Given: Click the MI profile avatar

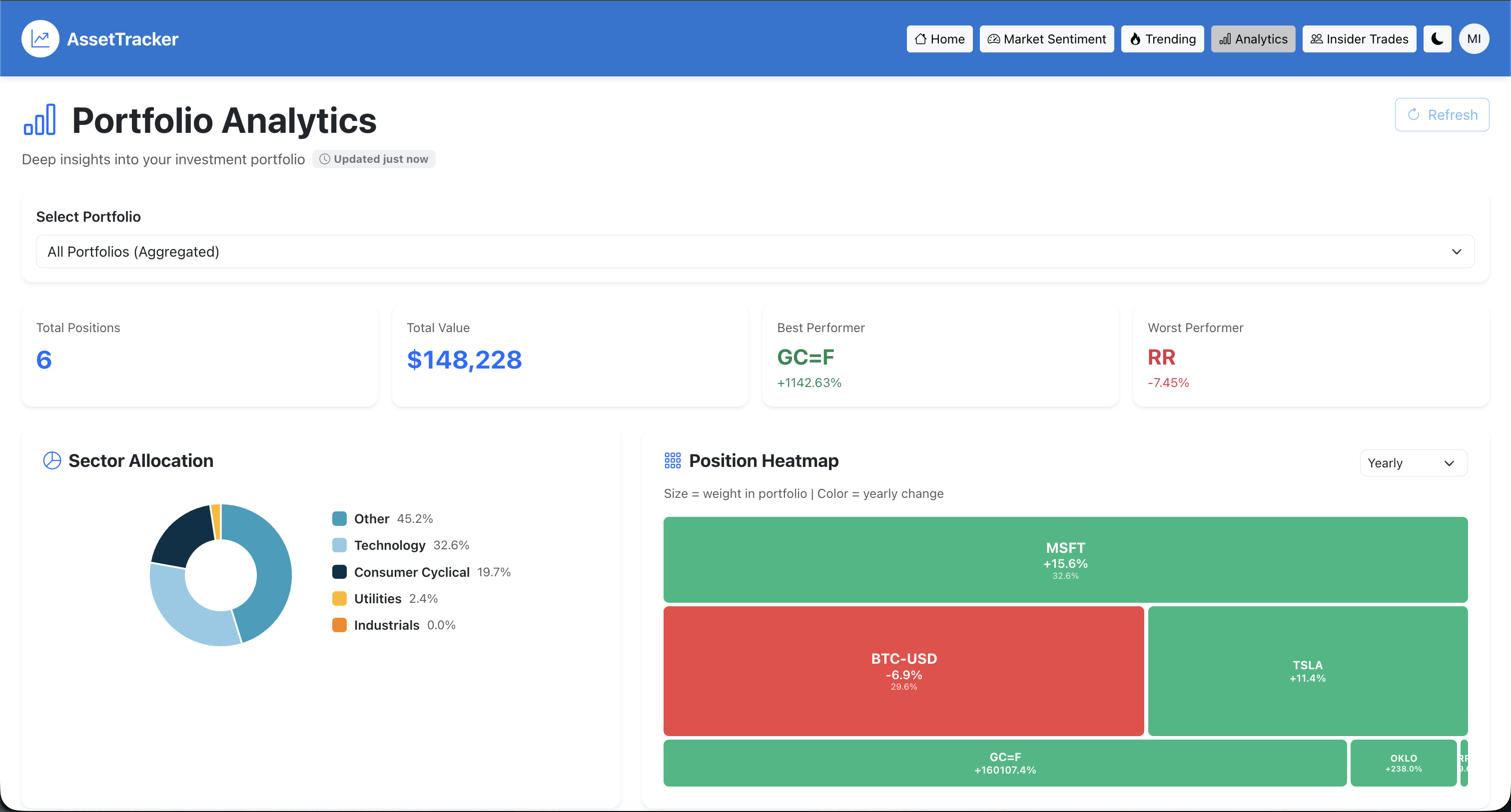Looking at the screenshot, I should pyautogui.click(x=1475, y=38).
